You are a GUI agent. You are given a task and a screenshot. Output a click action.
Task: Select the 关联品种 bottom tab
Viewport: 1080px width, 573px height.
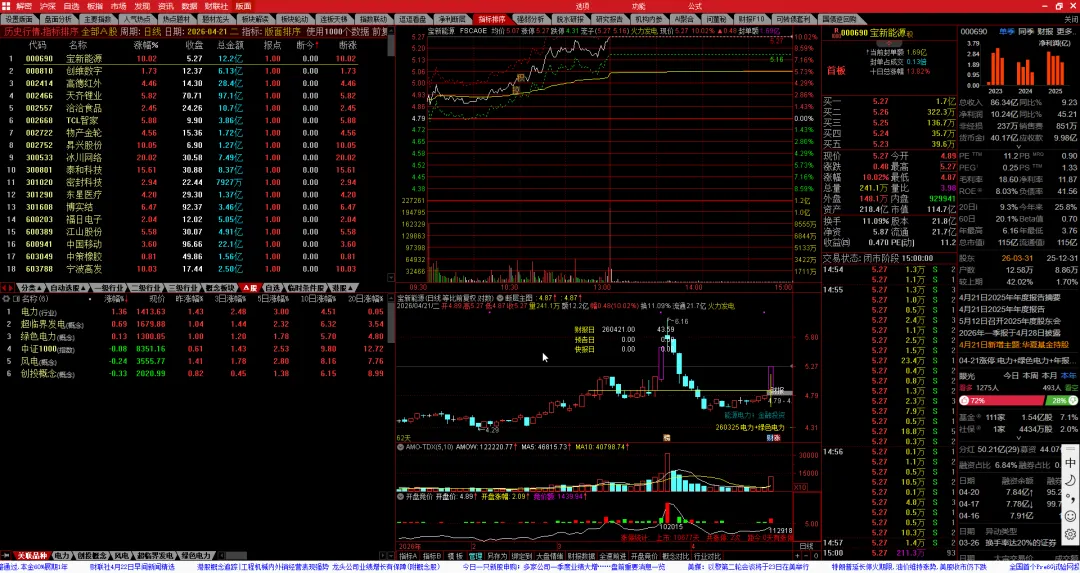tap(32, 556)
